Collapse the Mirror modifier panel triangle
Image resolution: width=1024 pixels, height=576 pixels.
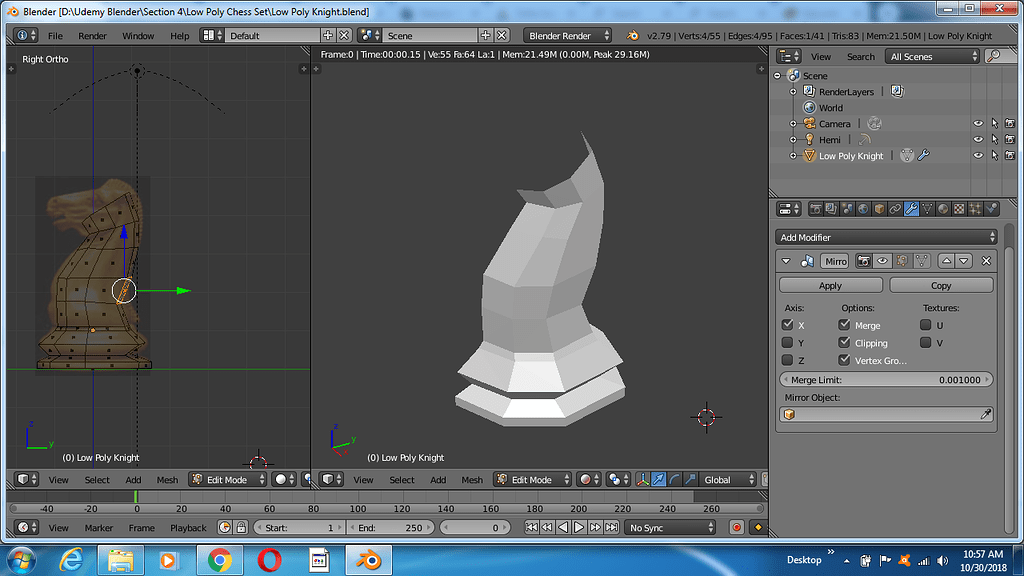786,261
